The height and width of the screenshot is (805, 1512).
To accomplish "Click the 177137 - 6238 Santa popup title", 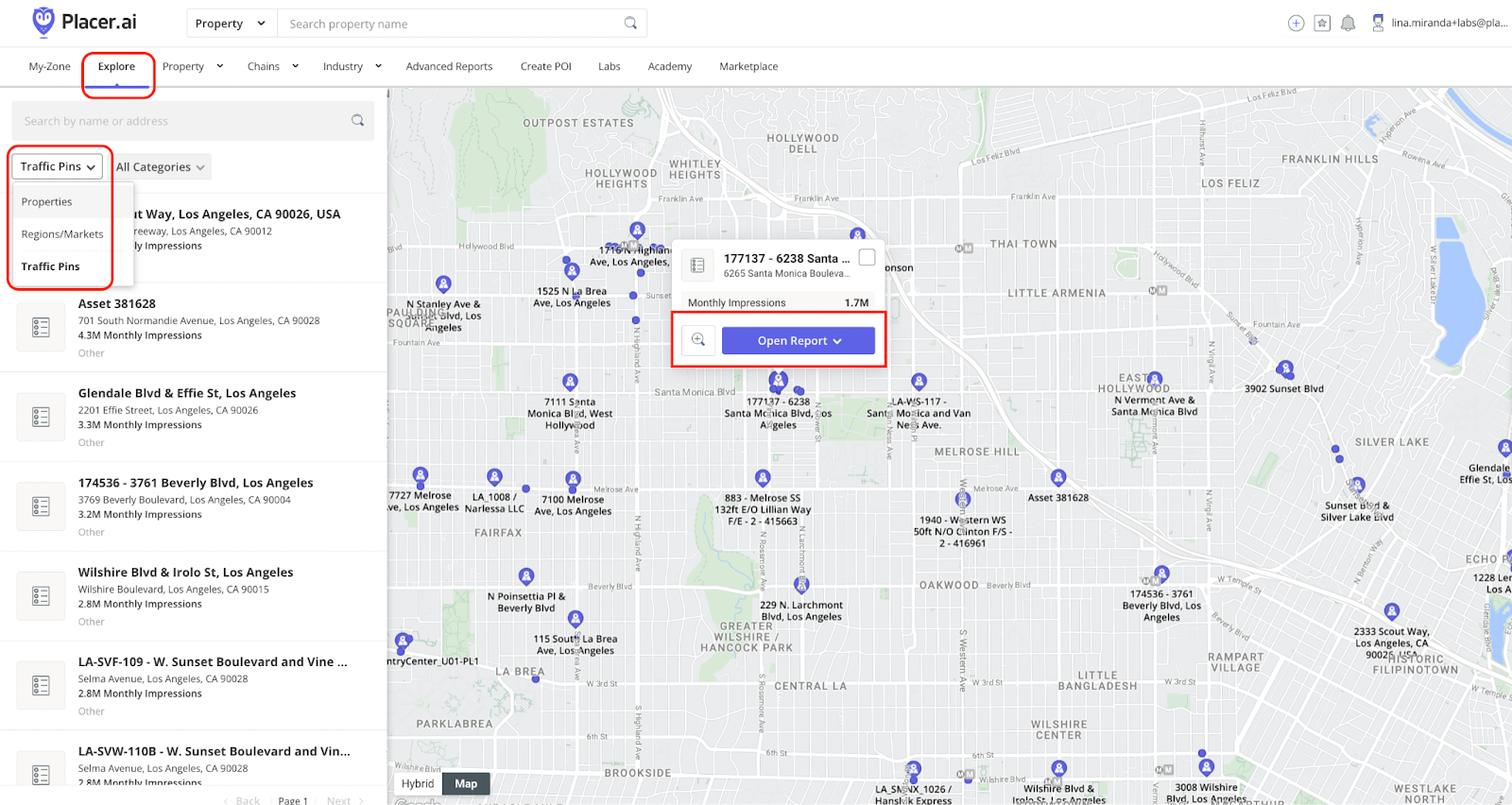I will [786, 258].
